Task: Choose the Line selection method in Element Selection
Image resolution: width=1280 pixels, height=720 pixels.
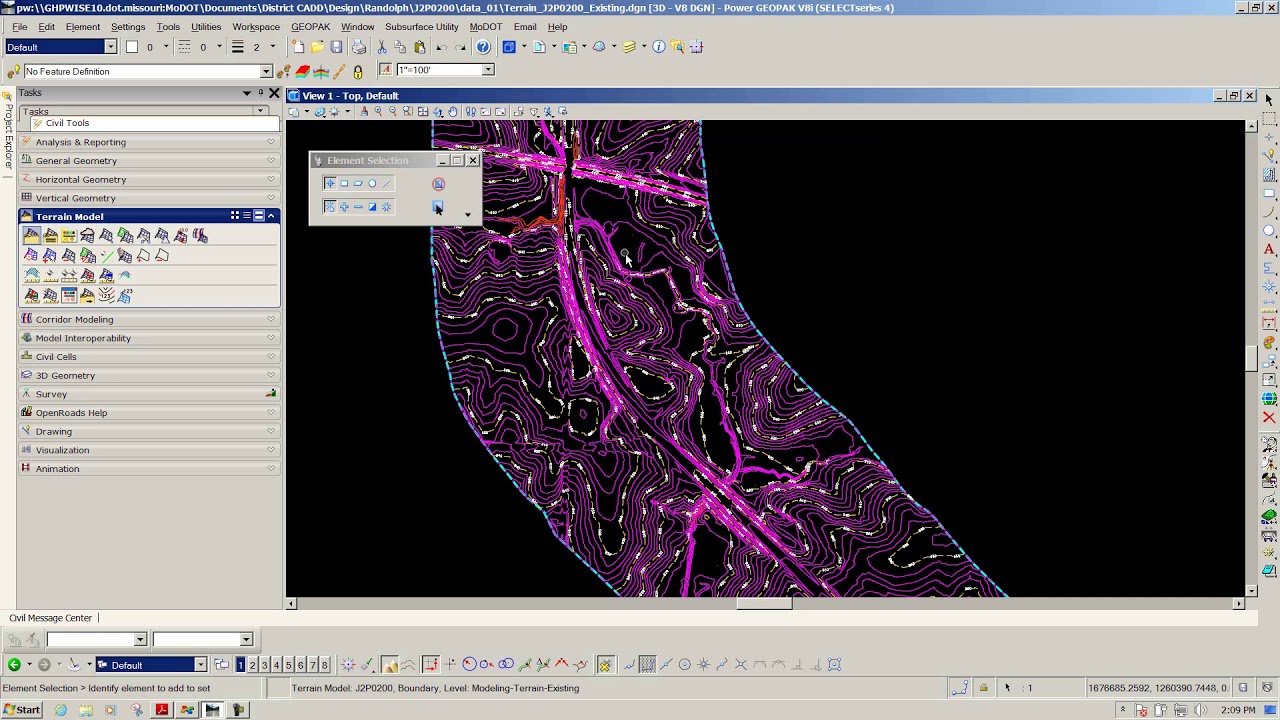Action: point(386,183)
